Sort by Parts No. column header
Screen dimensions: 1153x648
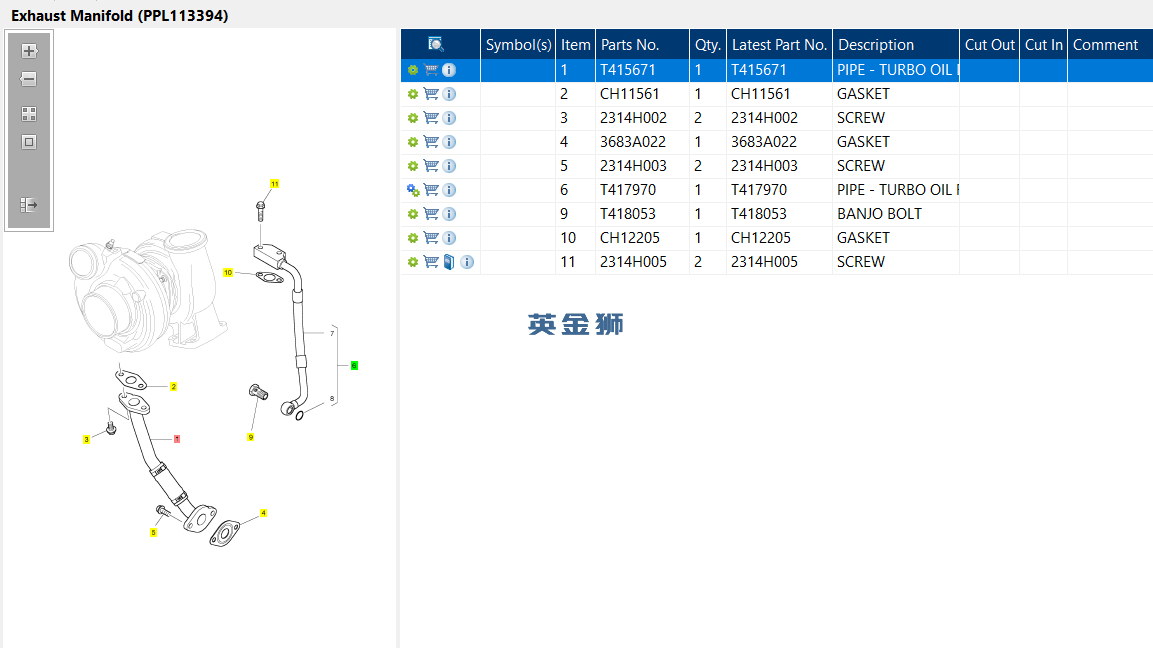click(642, 45)
